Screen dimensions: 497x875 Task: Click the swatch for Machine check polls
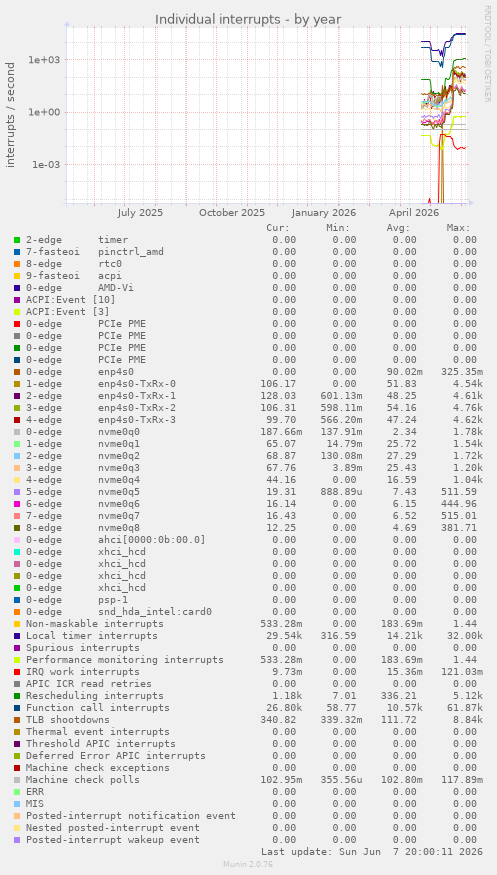tap(17, 780)
